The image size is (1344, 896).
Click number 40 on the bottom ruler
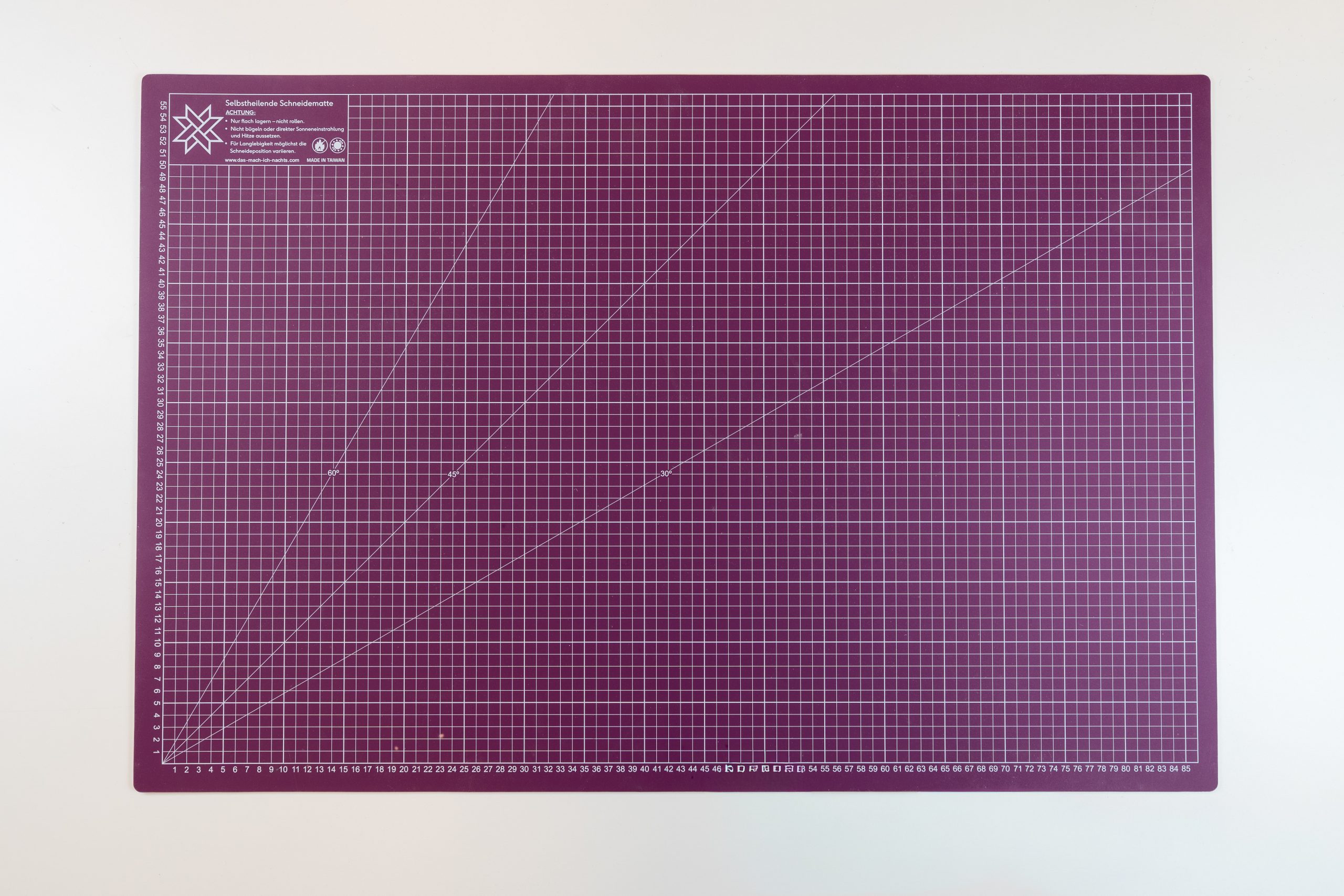[645, 769]
